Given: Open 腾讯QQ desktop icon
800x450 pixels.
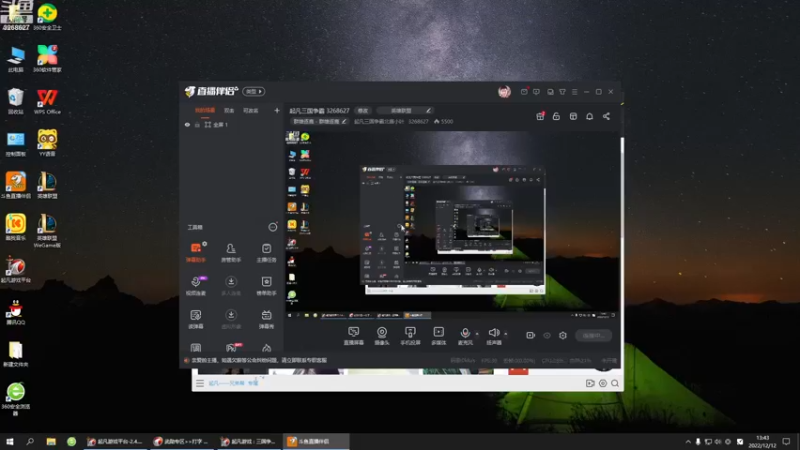Looking at the screenshot, I should click(x=16, y=312).
